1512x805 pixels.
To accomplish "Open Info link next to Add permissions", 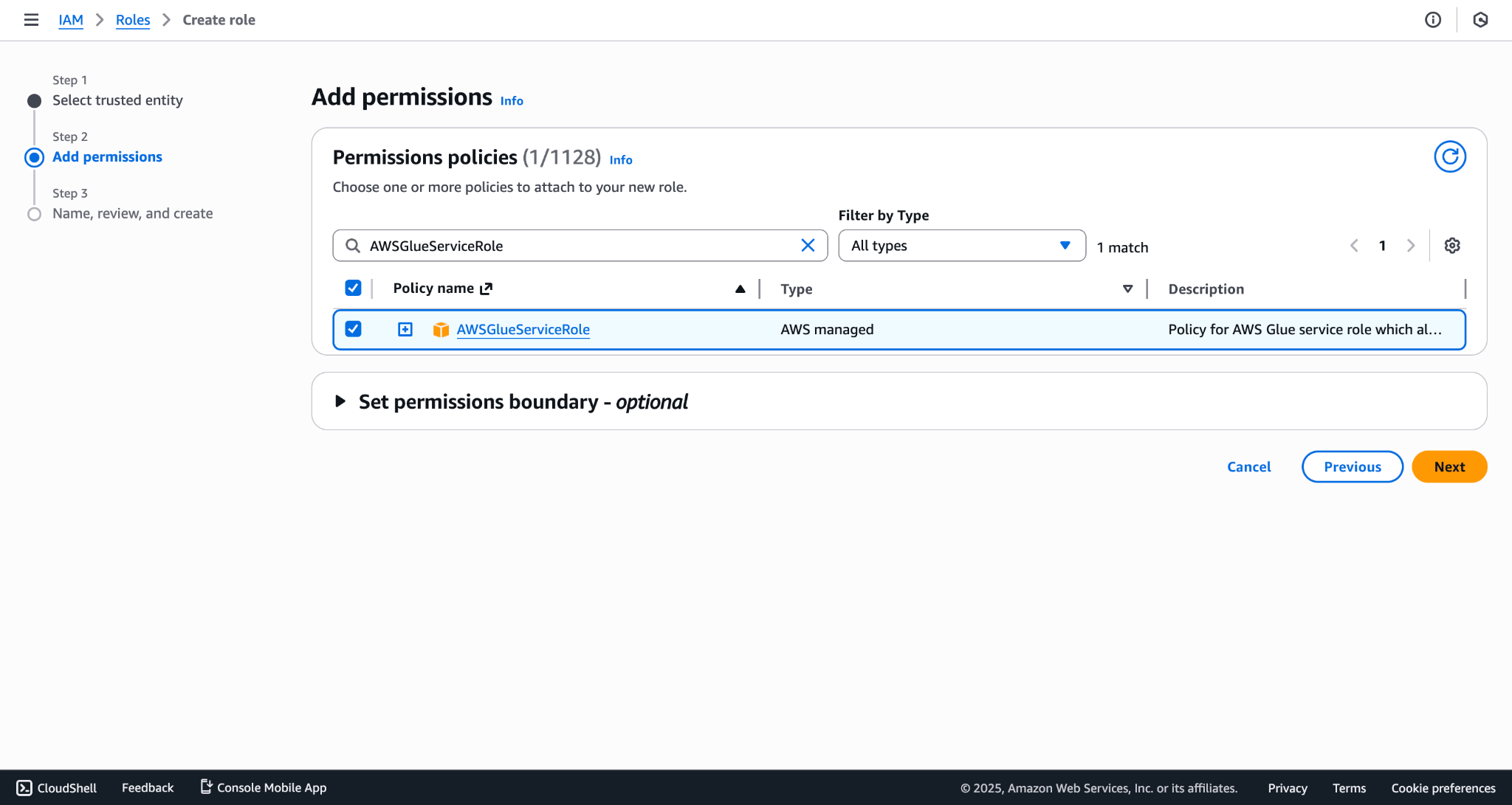I will (512, 101).
